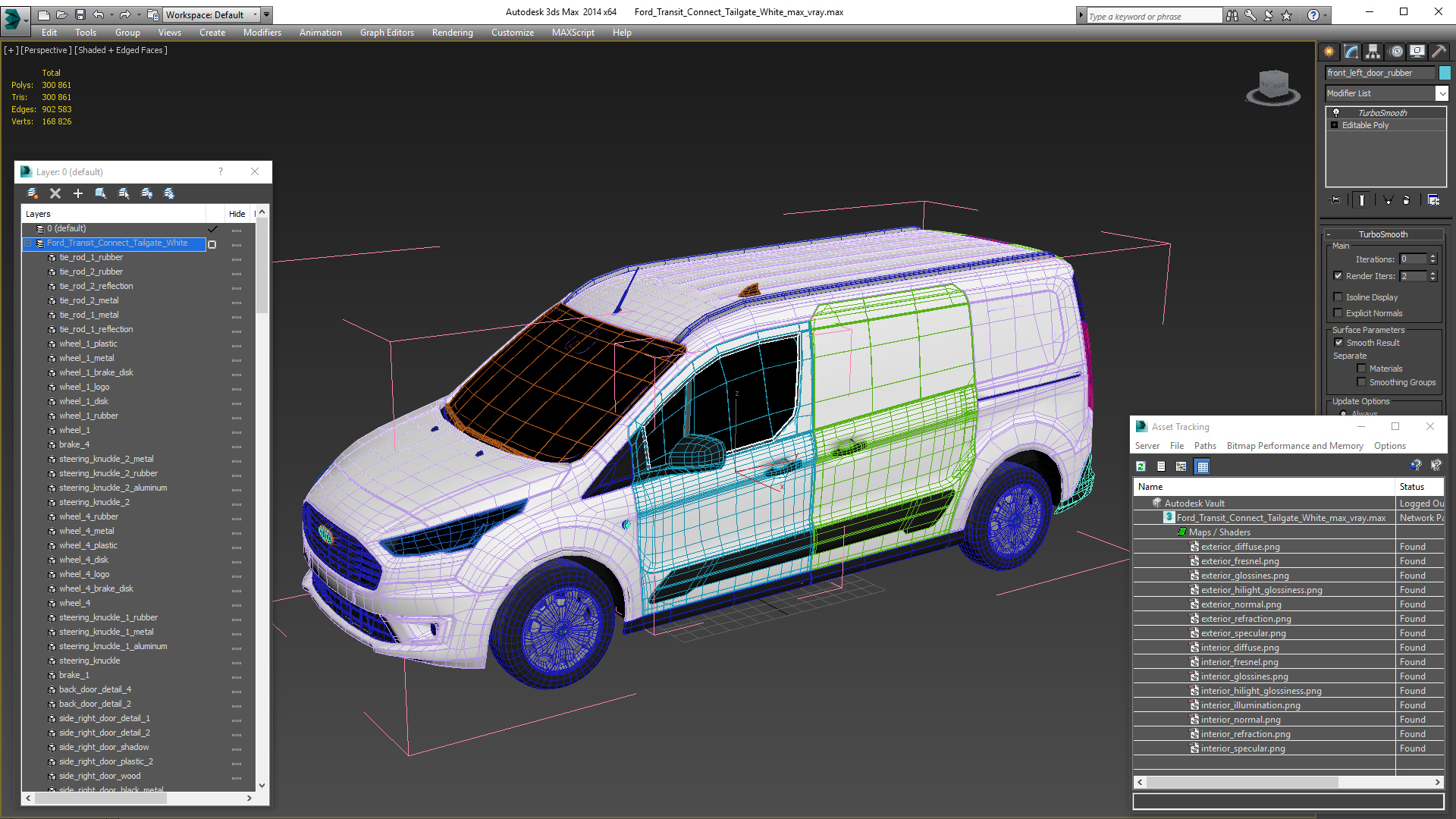Click Create New Layer icon
This screenshot has width=1456, height=819.
click(x=33, y=193)
